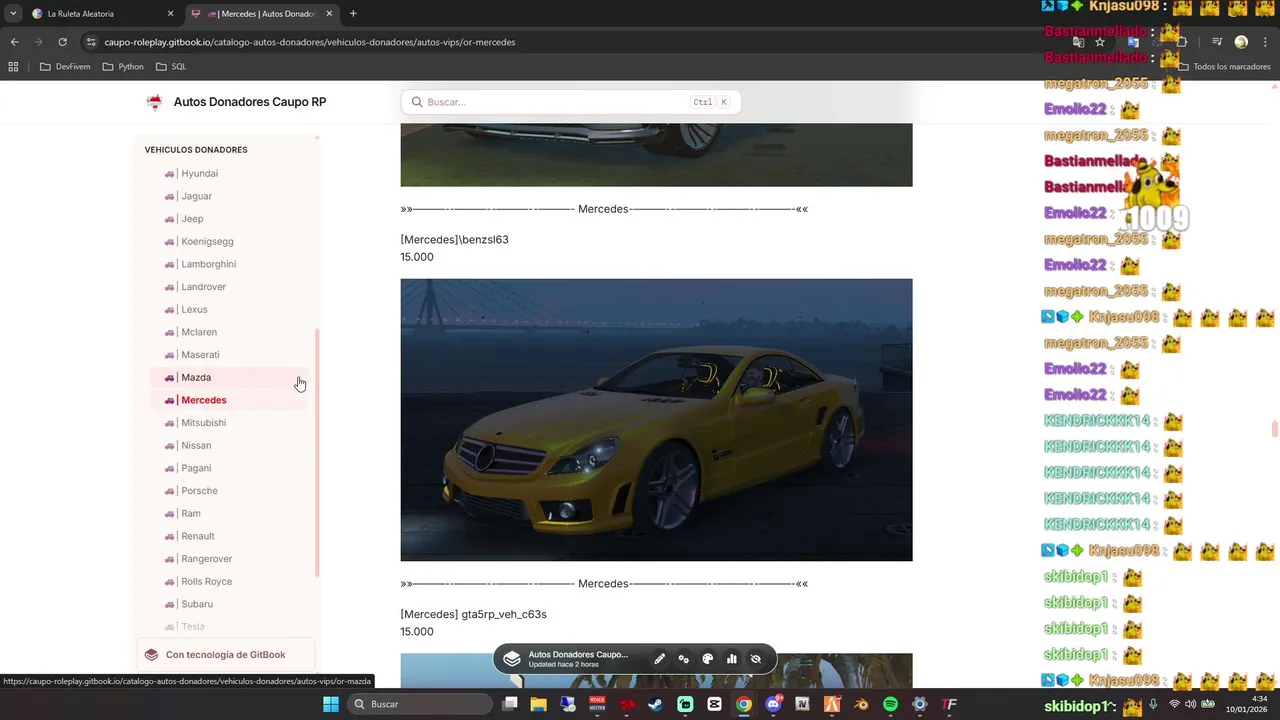Open the GitBook customization gears icon
The width and height of the screenshot is (1280, 720).
[684, 659]
